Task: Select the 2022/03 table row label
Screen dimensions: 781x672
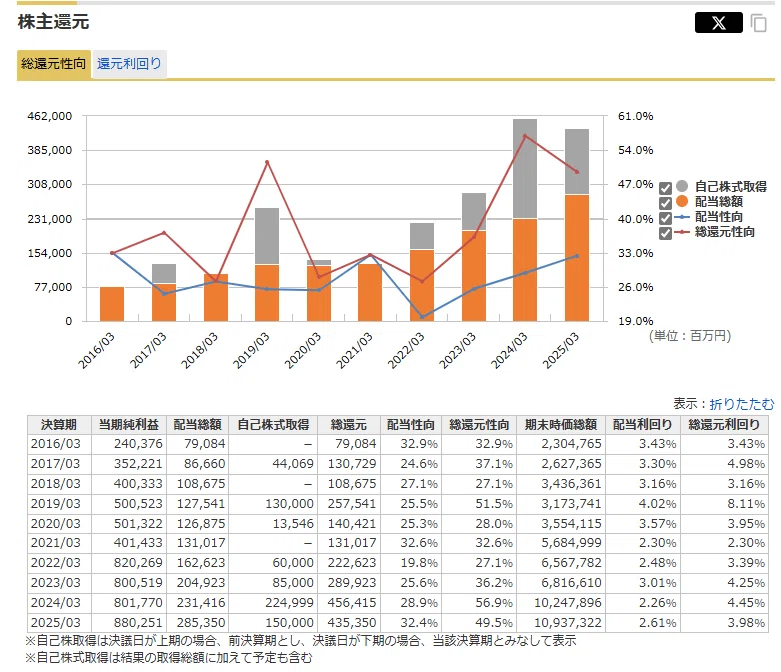Action: coord(55,563)
